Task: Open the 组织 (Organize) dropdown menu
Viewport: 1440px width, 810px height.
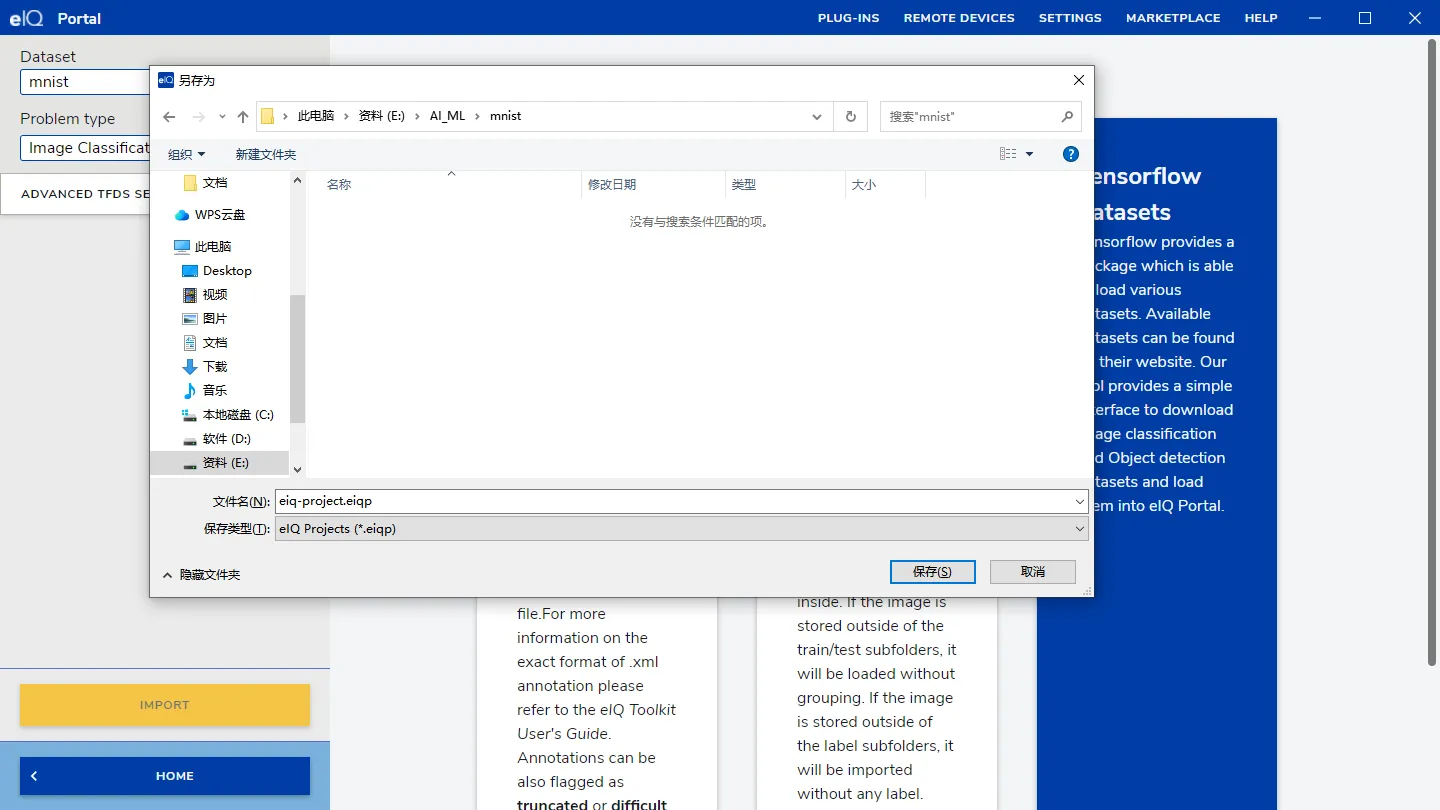Action: (x=186, y=154)
